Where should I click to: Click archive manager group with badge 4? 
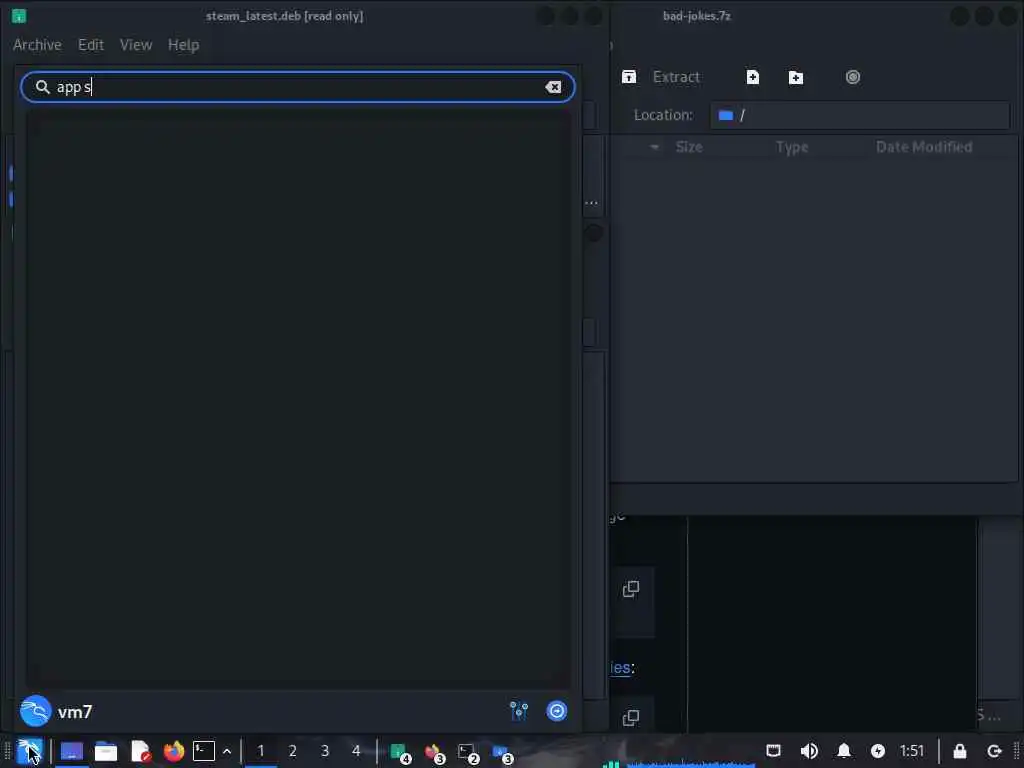click(x=400, y=753)
